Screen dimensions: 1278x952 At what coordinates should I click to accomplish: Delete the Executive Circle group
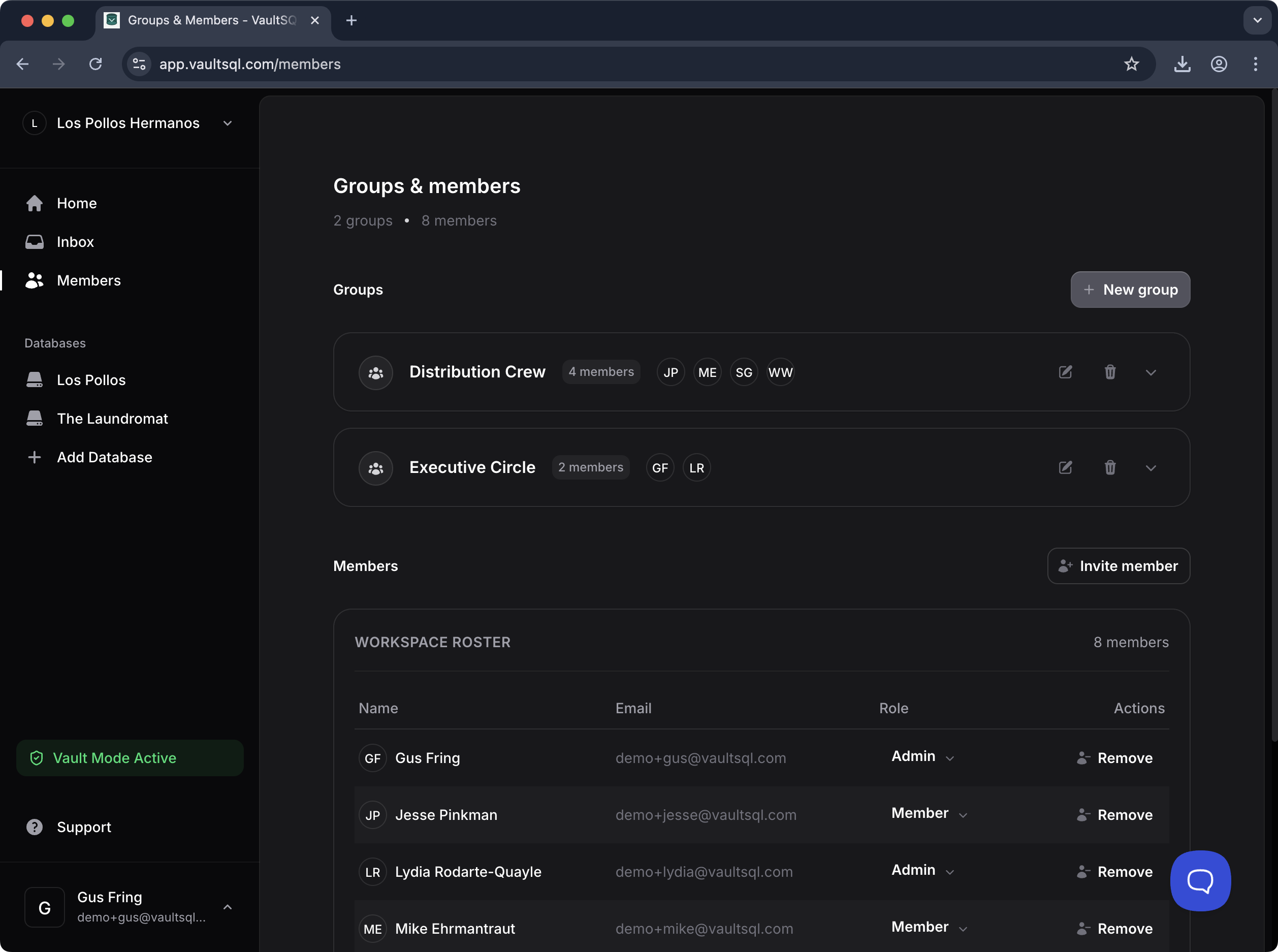(1110, 467)
